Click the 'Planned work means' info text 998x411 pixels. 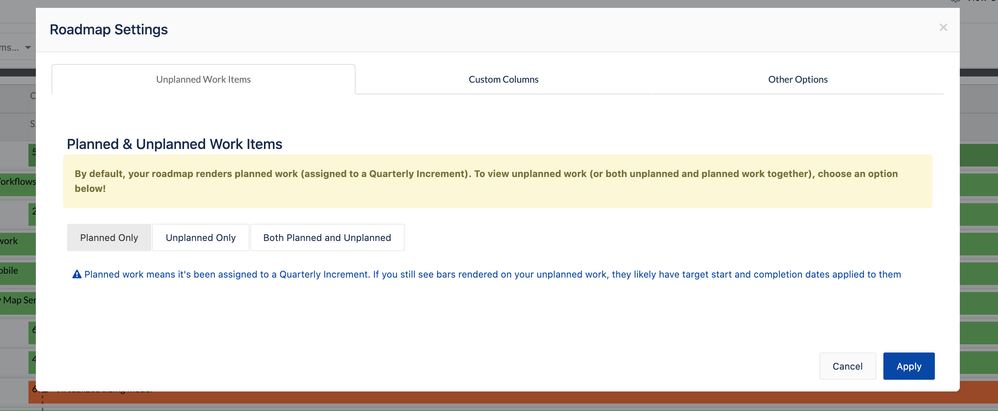pos(493,274)
